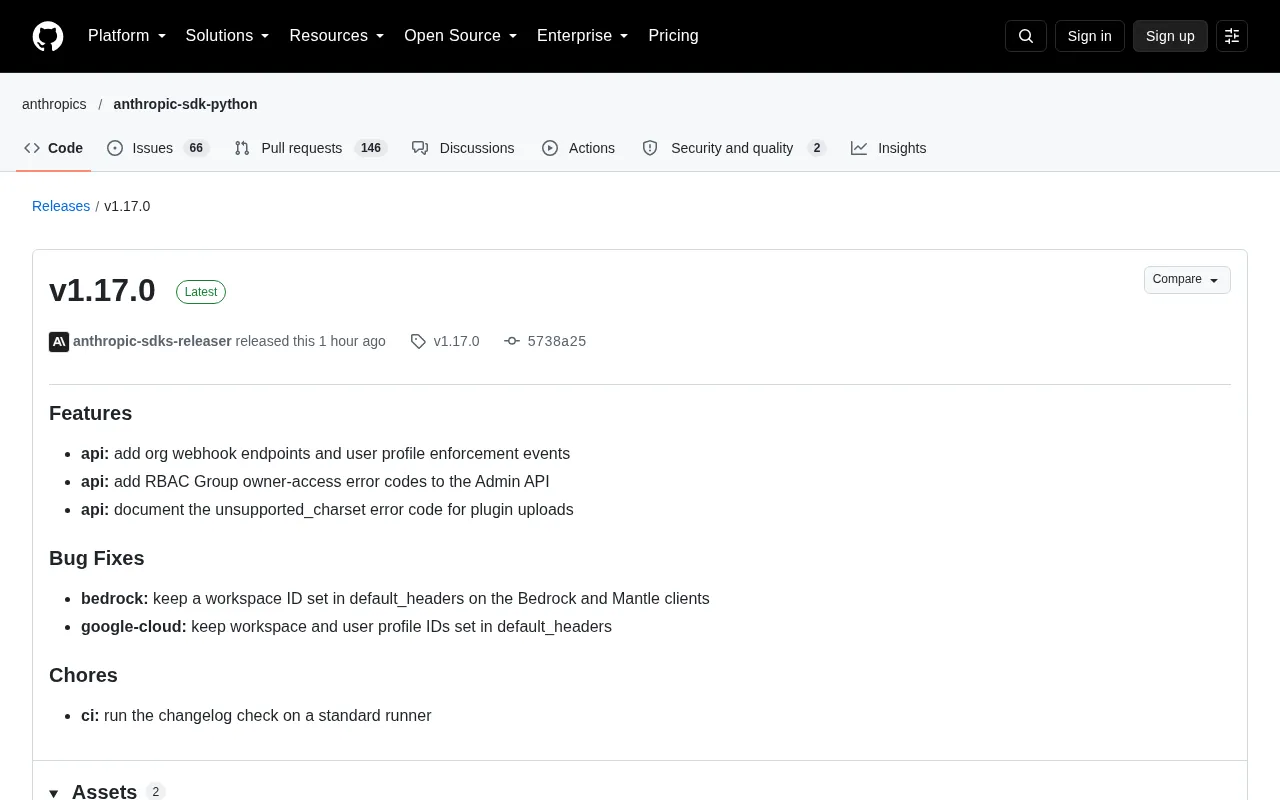Go to the GitHub homepage logo
1280x800 pixels.
click(x=48, y=36)
